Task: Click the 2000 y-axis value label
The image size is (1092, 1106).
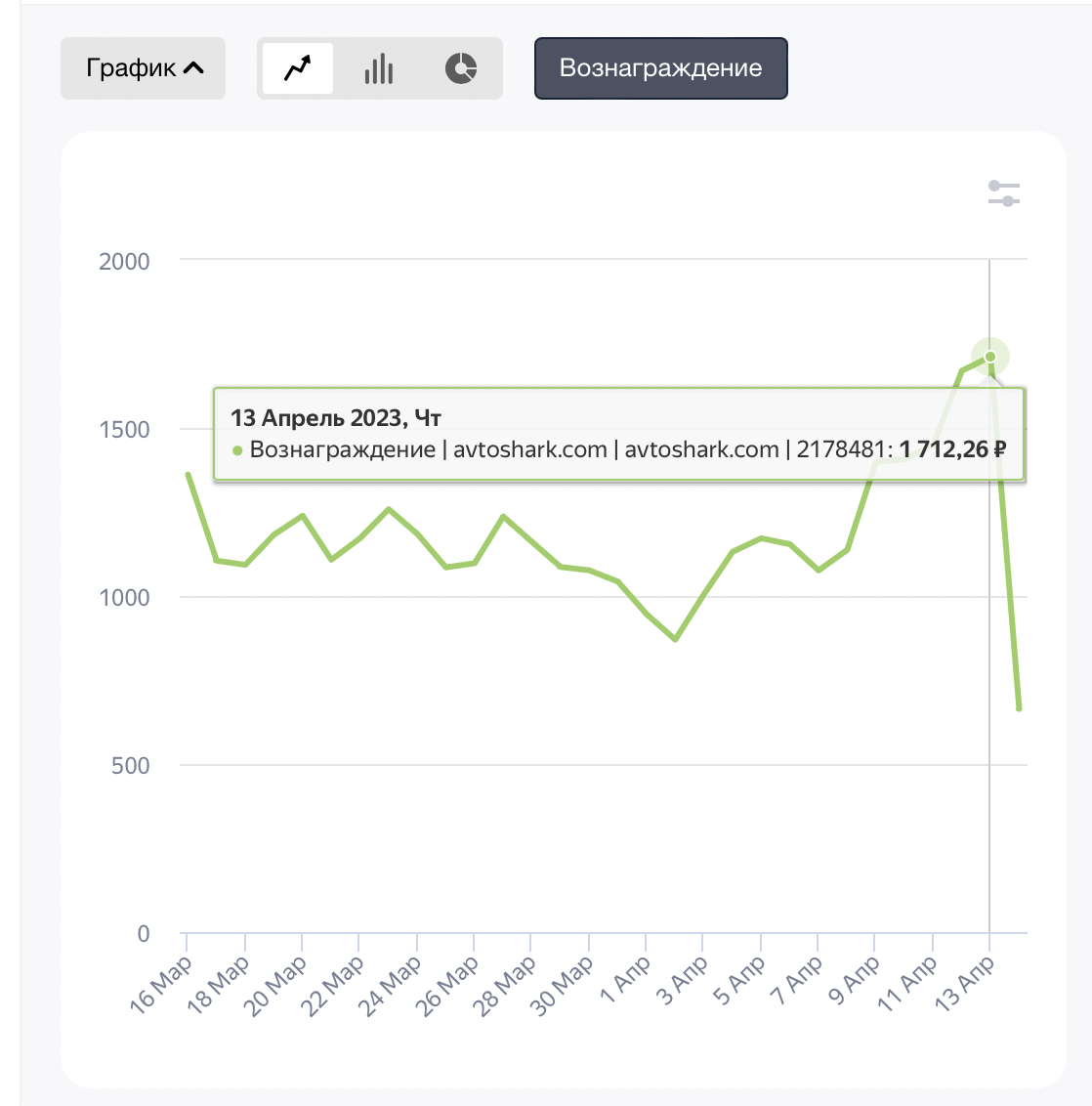Action: (x=124, y=261)
